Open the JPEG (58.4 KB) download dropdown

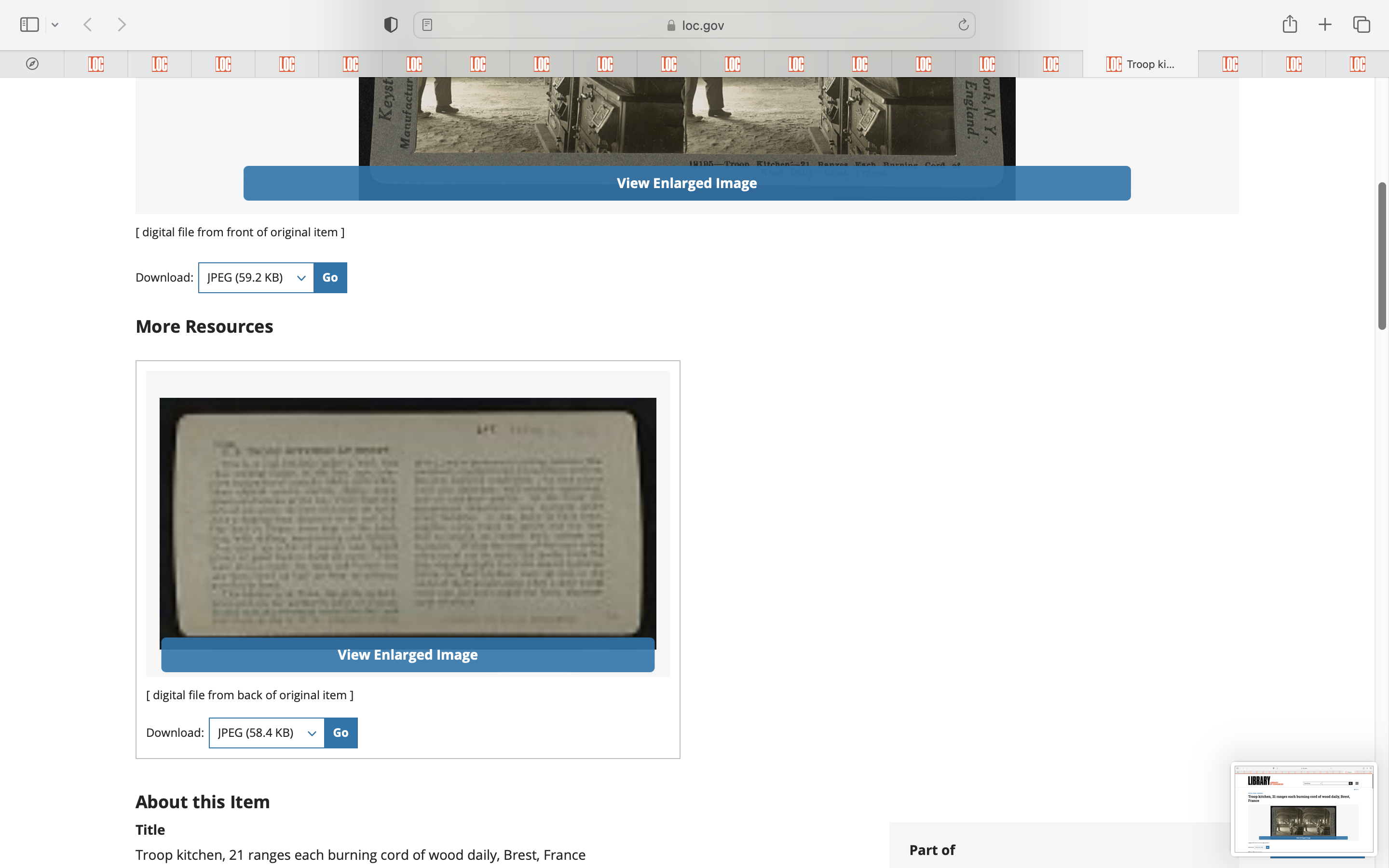(x=267, y=732)
